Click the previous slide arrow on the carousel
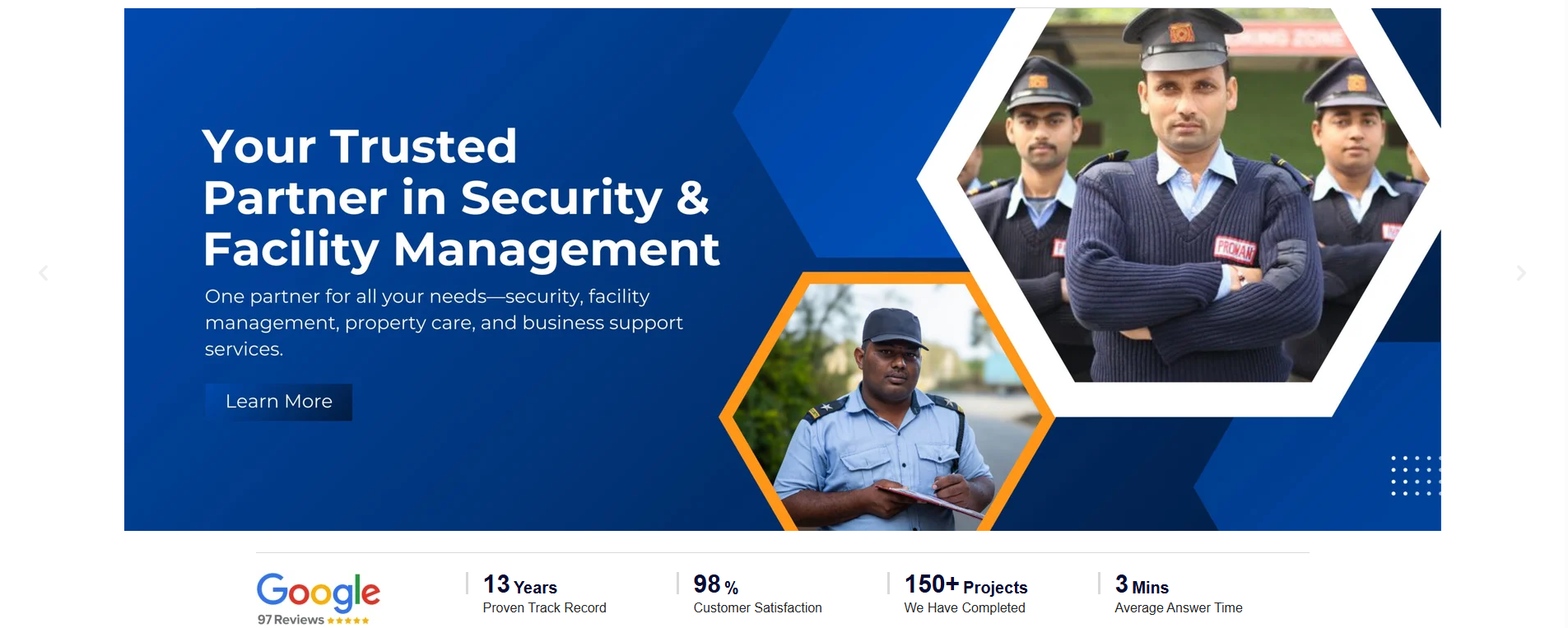Screen dimensions: 1568x628 coord(44,272)
